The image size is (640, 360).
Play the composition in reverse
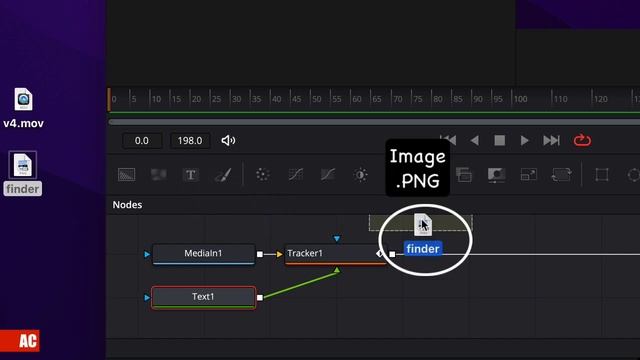(474, 140)
